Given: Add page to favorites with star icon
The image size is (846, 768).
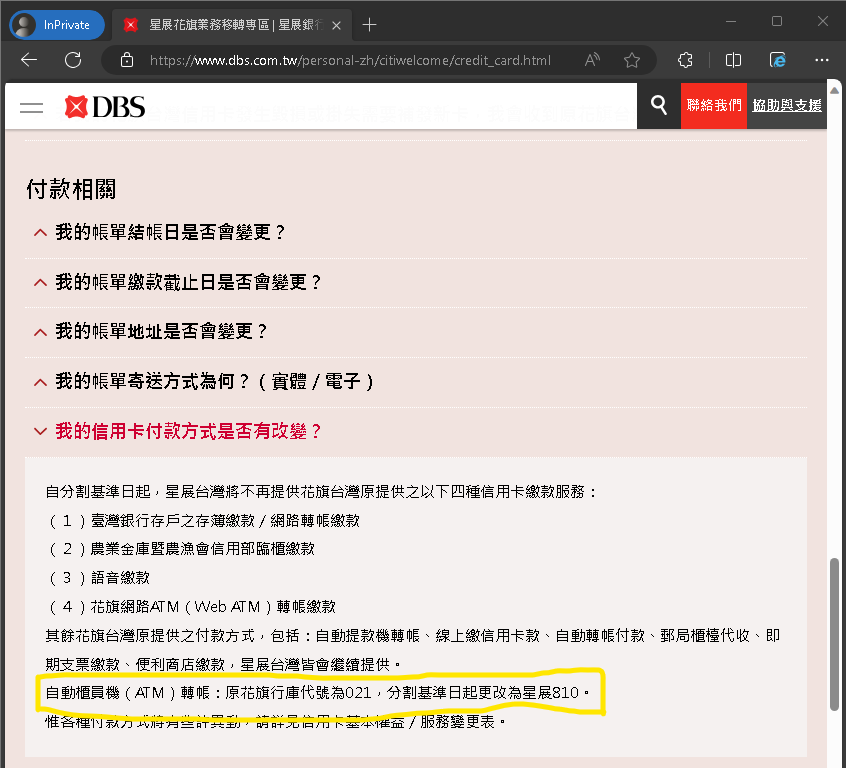Looking at the screenshot, I should point(631,60).
